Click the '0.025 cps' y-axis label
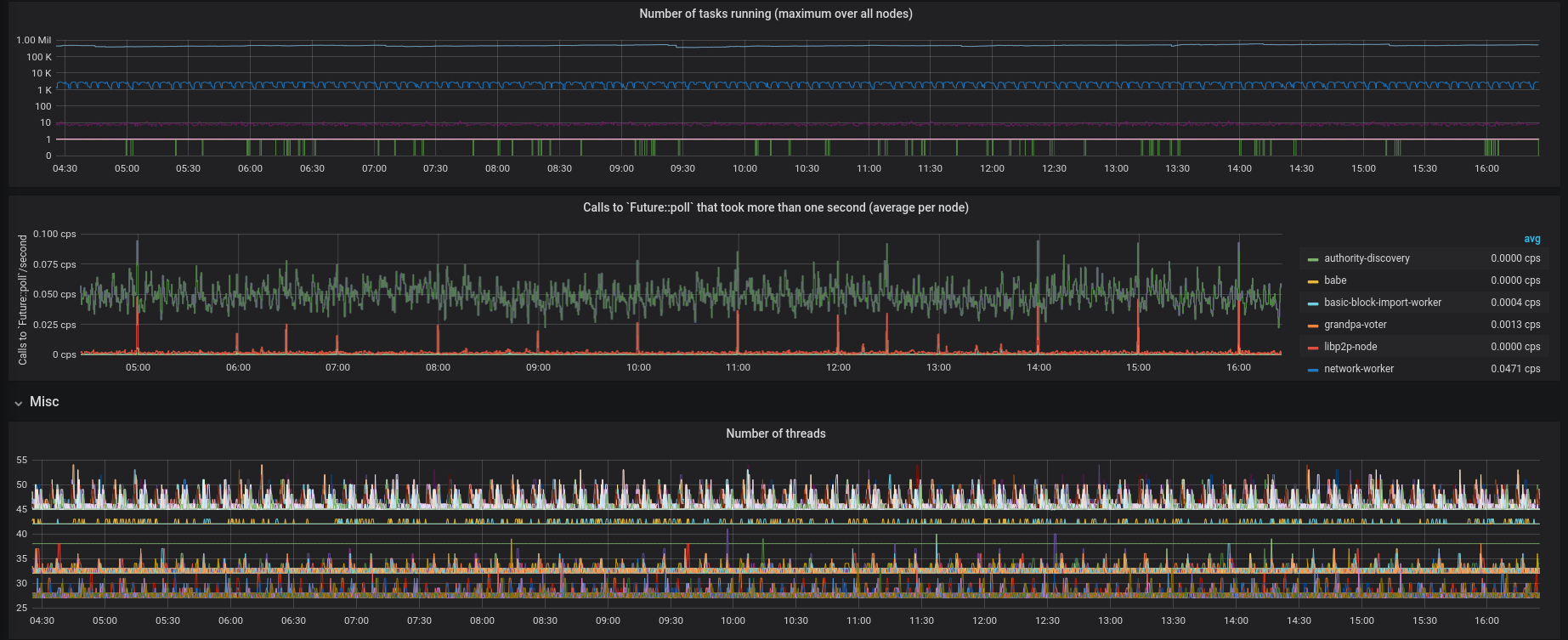1568x640 pixels. click(x=54, y=325)
